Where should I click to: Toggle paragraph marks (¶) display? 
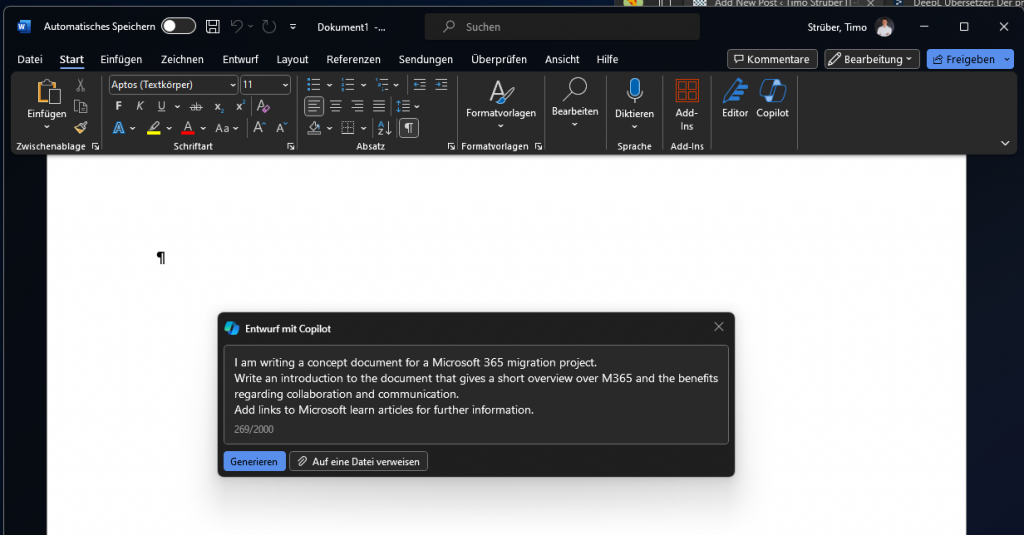pos(409,127)
